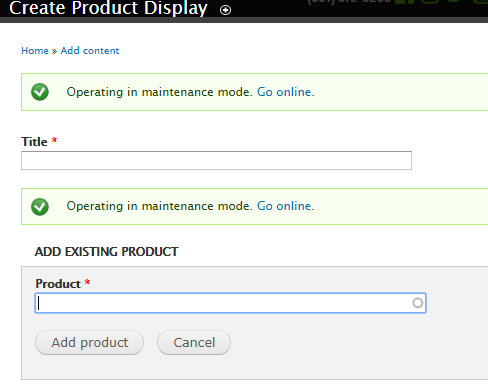Click the autocomplete throbber circle in the Product field
This screenshot has width=488, height=389.
tap(417, 303)
